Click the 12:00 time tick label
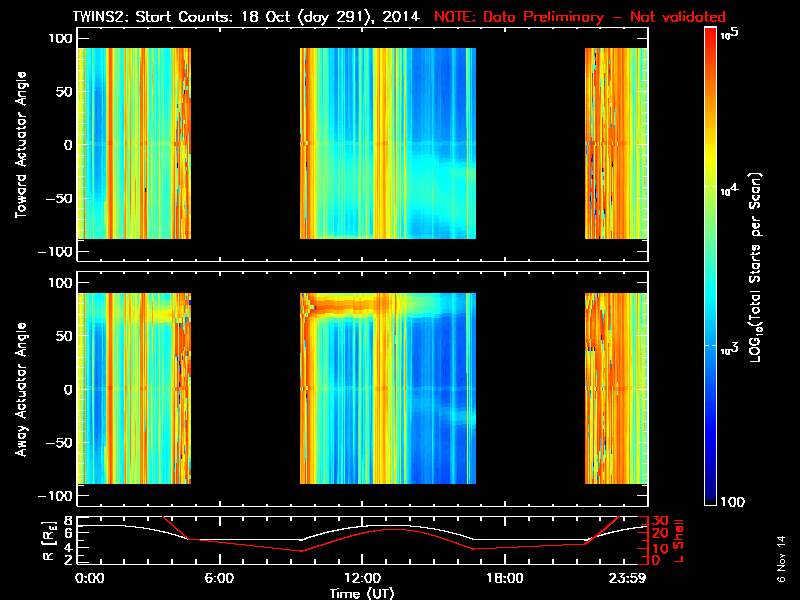The height and width of the screenshot is (600, 800). tap(362, 579)
